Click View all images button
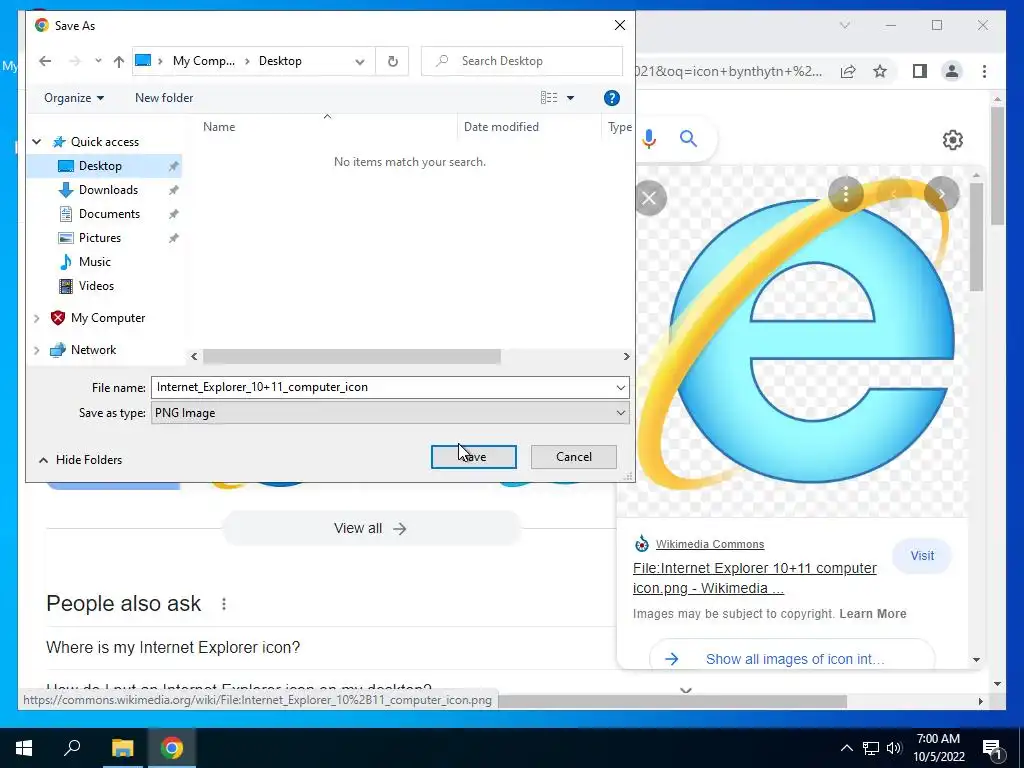The image size is (1024, 768). coord(371,528)
